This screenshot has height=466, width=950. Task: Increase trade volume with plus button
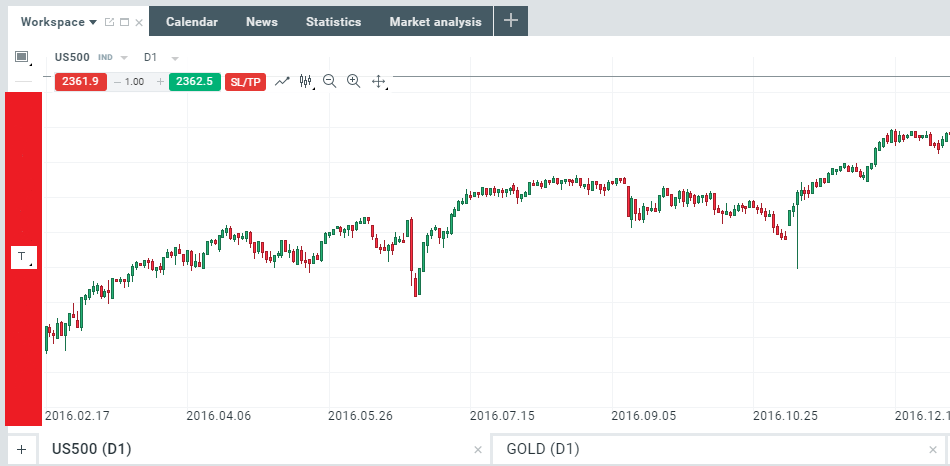[160, 81]
